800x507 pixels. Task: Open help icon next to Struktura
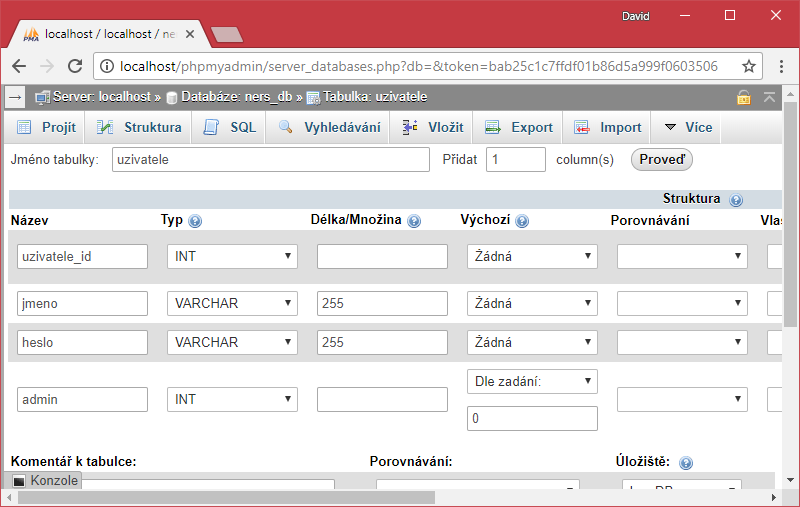pyautogui.click(x=736, y=199)
